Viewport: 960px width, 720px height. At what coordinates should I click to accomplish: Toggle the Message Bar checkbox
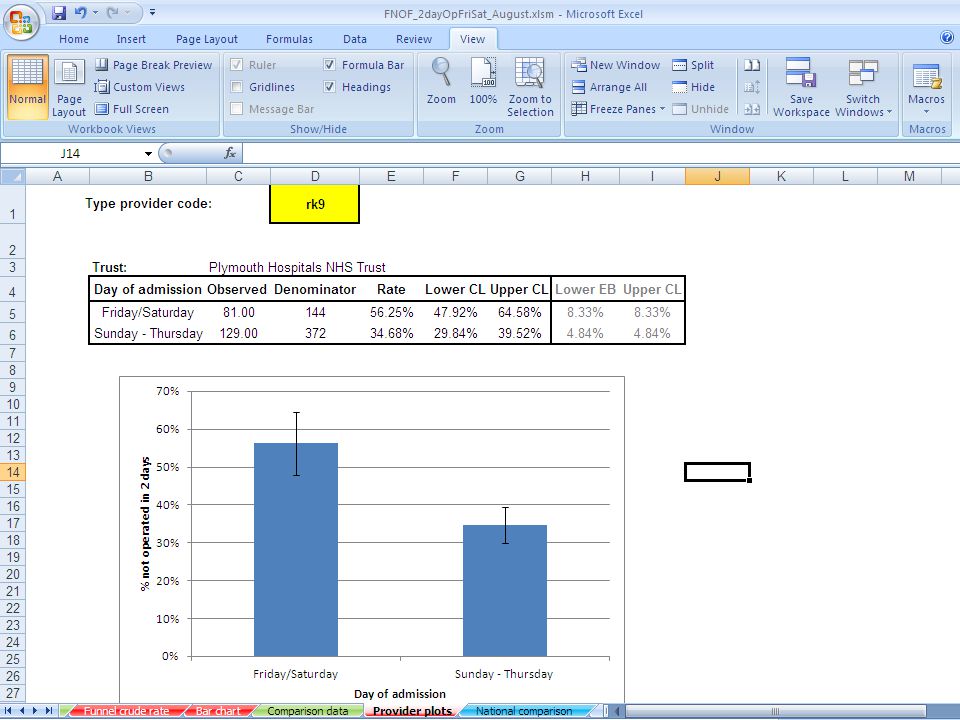point(237,109)
